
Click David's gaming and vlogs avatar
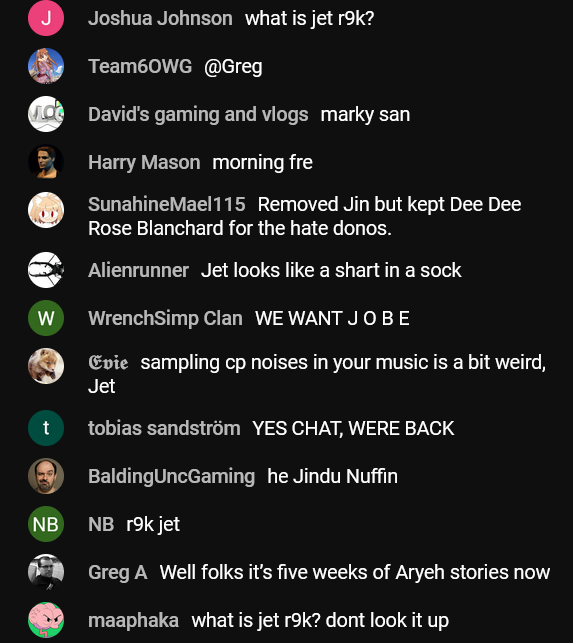(46, 114)
